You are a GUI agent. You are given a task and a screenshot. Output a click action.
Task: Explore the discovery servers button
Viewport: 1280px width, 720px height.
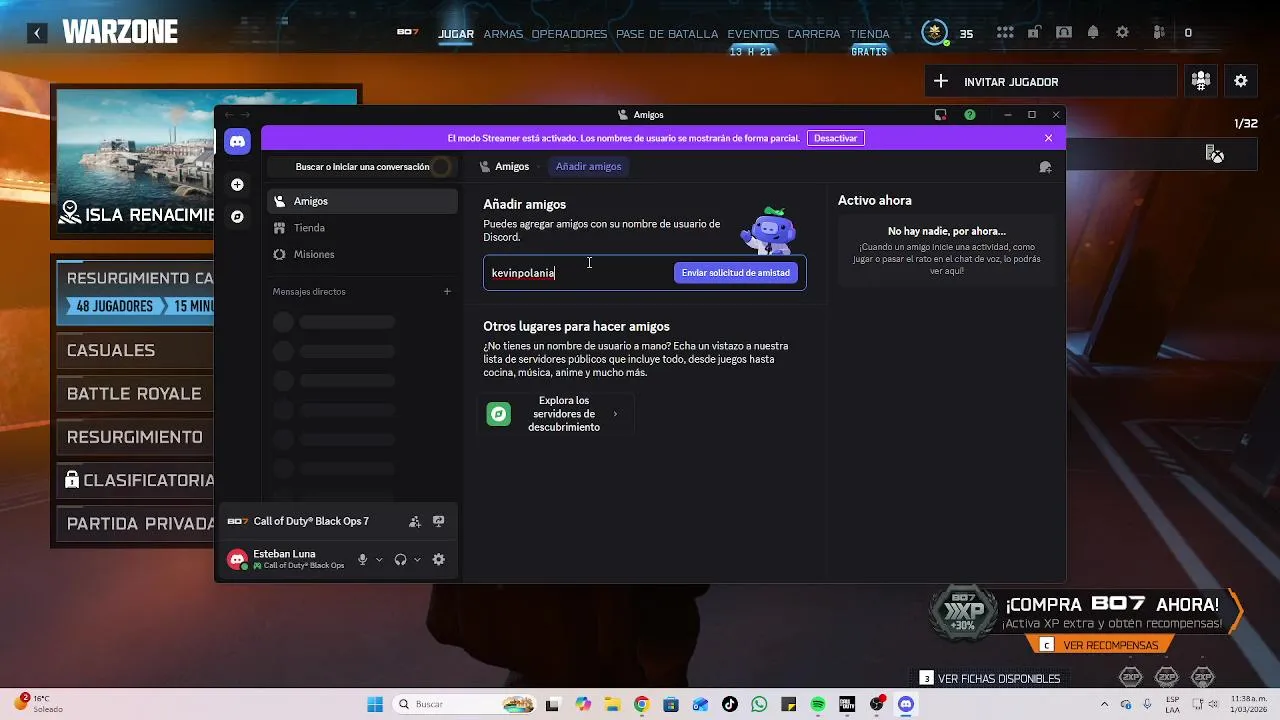pyautogui.click(x=556, y=414)
